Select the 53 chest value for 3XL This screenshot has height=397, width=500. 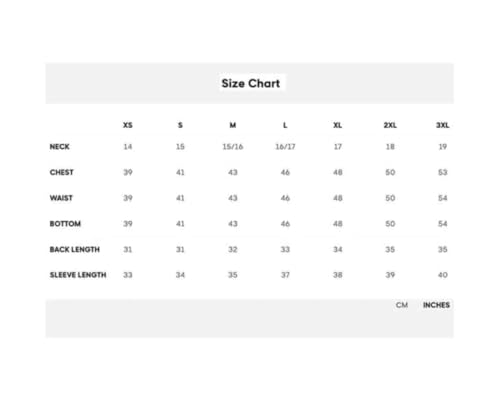[443, 172]
